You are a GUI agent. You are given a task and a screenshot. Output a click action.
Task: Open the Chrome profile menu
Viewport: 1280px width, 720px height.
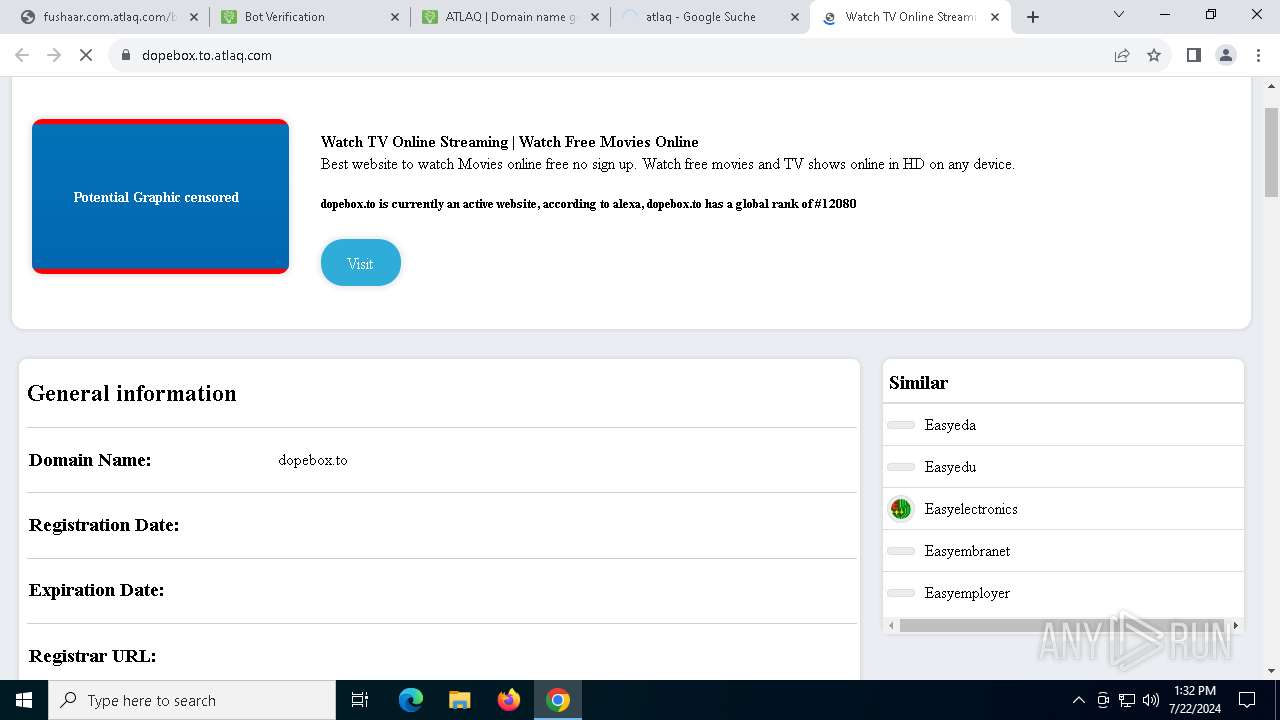point(1226,55)
